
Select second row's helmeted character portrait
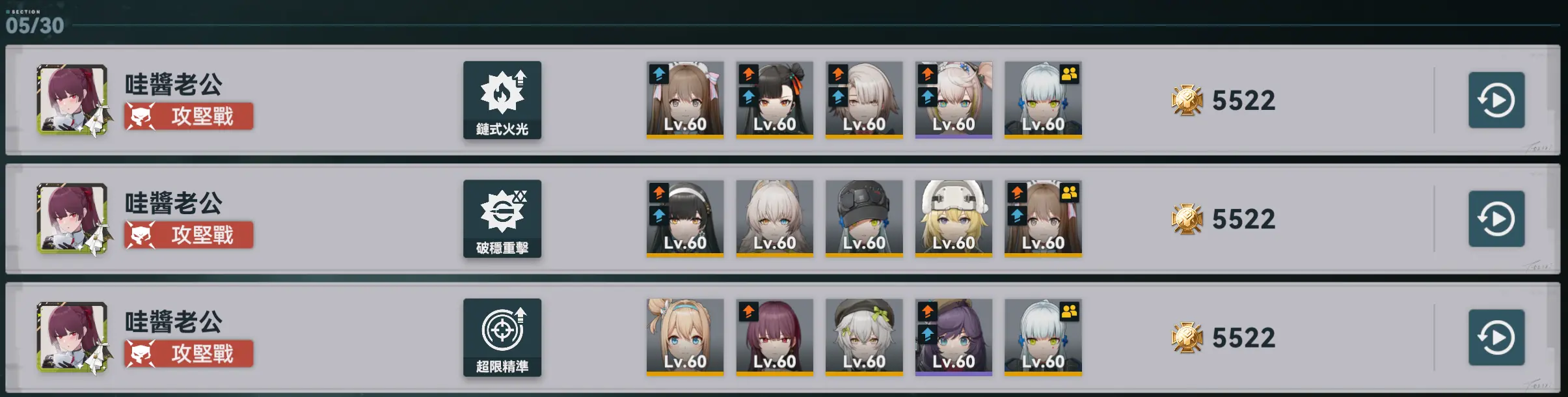864,219
